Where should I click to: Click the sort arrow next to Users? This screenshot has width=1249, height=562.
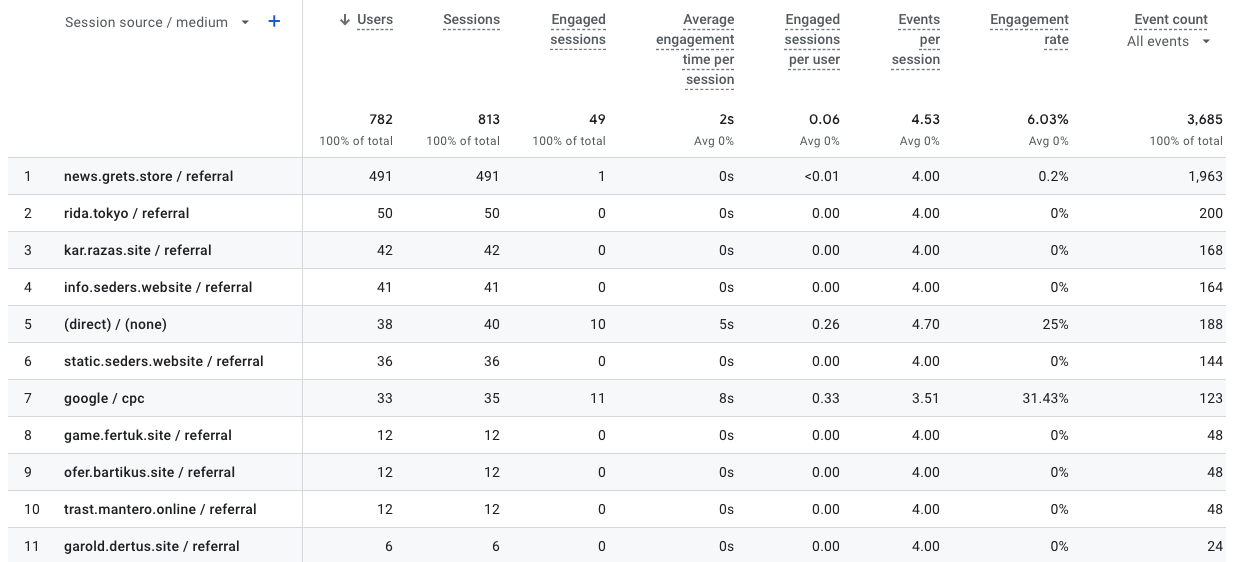click(345, 20)
